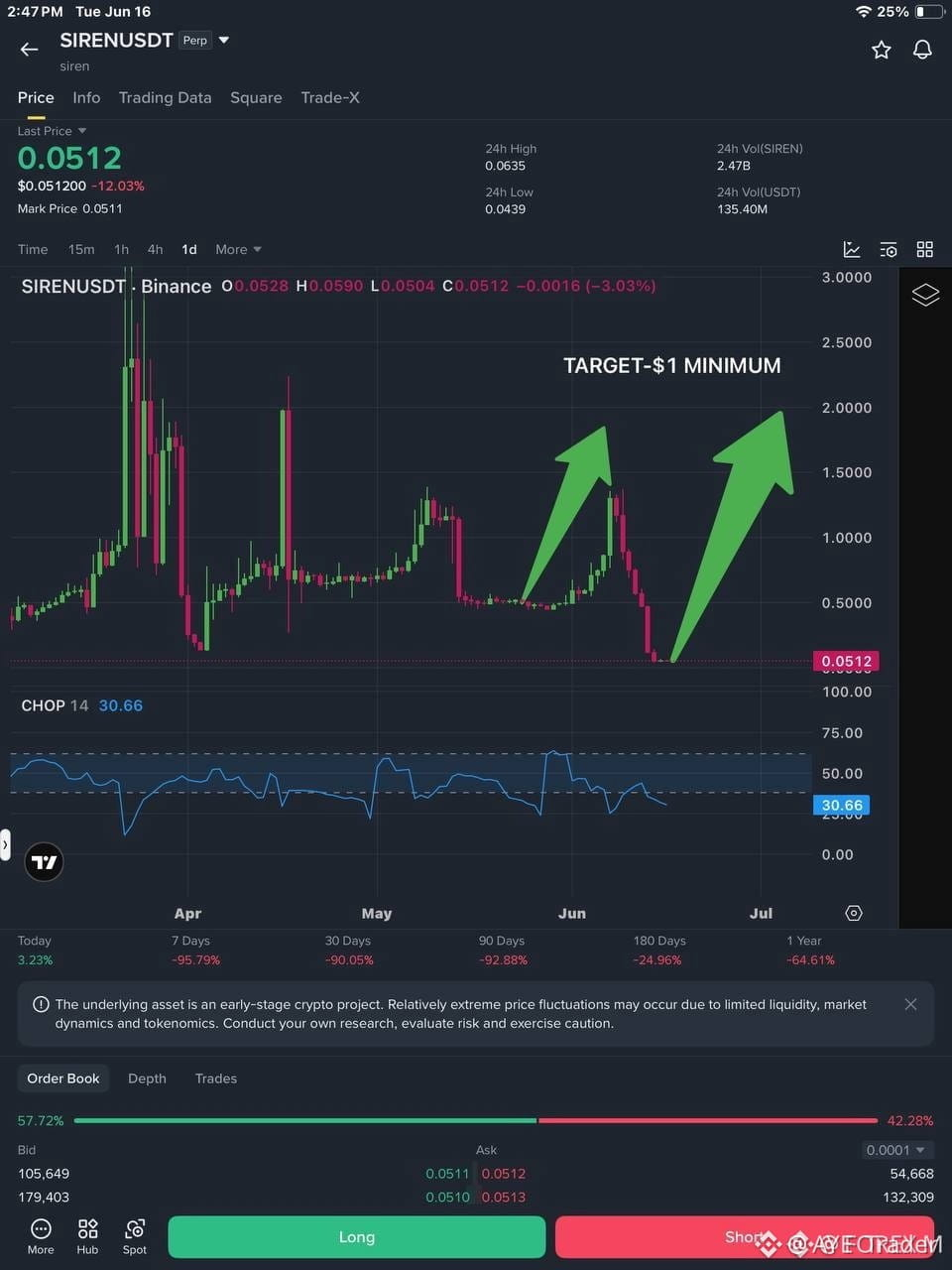This screenshot has height=1270, width=952.
Task: Open price alert bell icon
Action: point(922,50)
